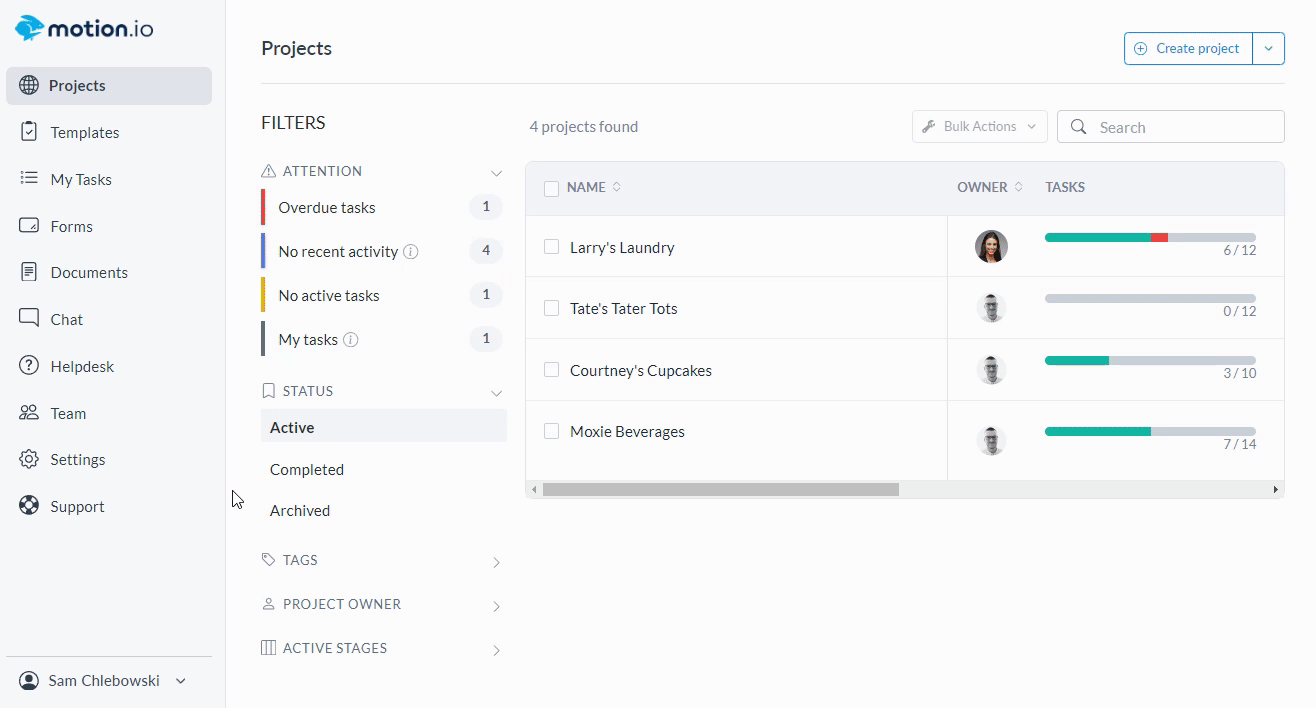This screenshot has width=1316, height=708.
Task: Go to My Tasks in sidebar
Action: coord(81,179)
